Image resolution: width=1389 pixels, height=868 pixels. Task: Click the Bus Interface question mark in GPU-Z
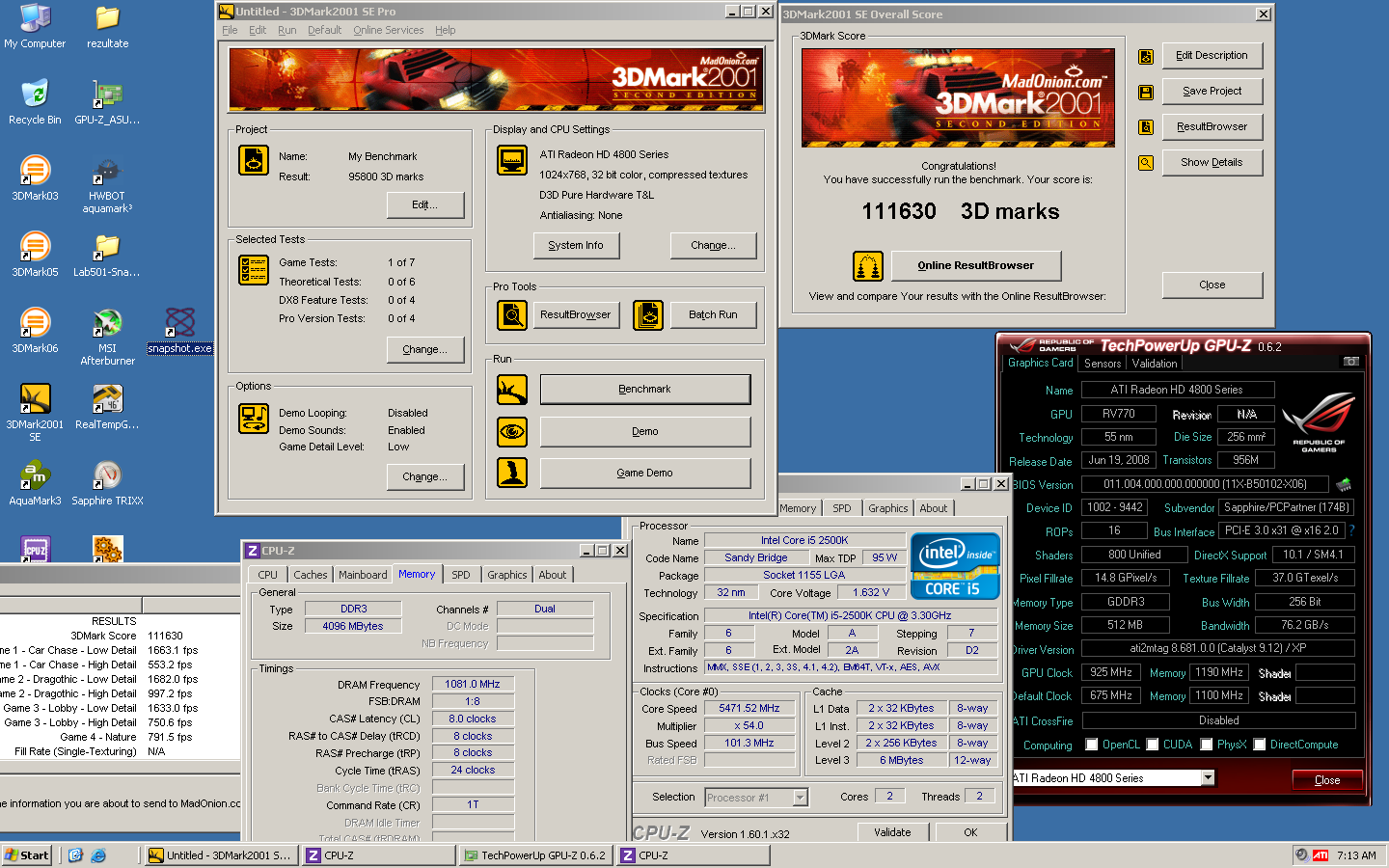(x=1351, y=530)
